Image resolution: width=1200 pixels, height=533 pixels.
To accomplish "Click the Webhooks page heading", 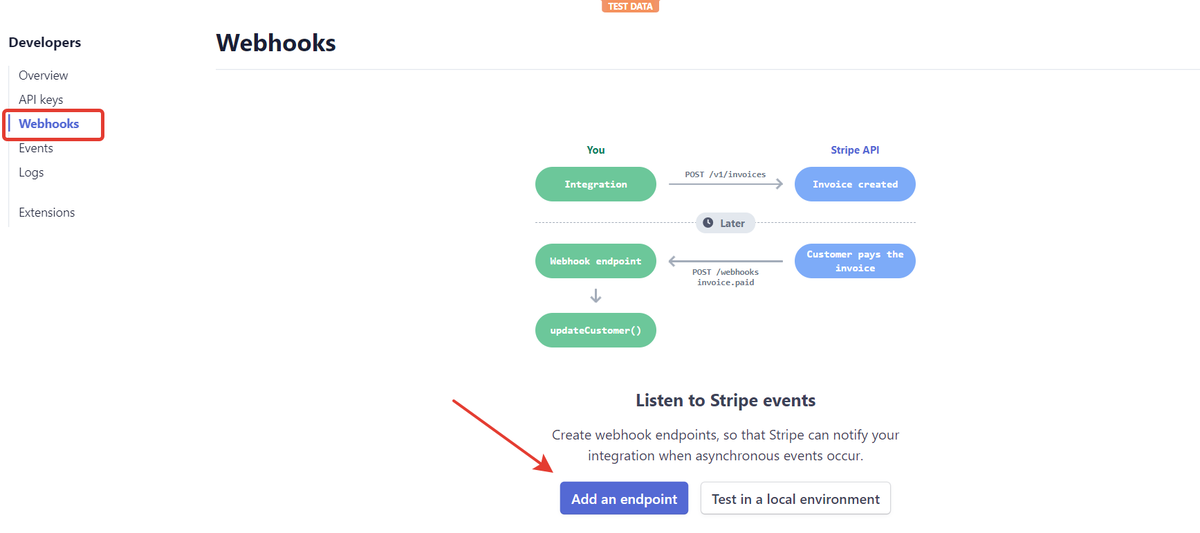I will tap(276, 43).
